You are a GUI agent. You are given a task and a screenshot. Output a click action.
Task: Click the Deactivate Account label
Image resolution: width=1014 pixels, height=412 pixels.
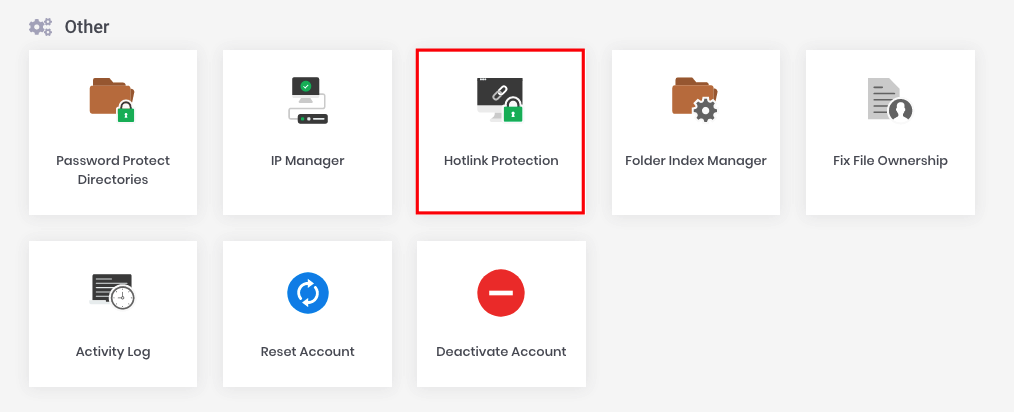[x=501, y=351]
